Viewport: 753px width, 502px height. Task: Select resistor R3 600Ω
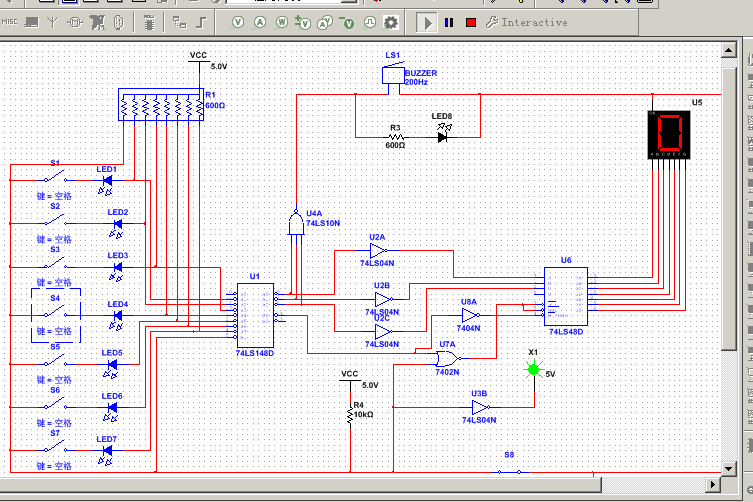coord(396,137)
